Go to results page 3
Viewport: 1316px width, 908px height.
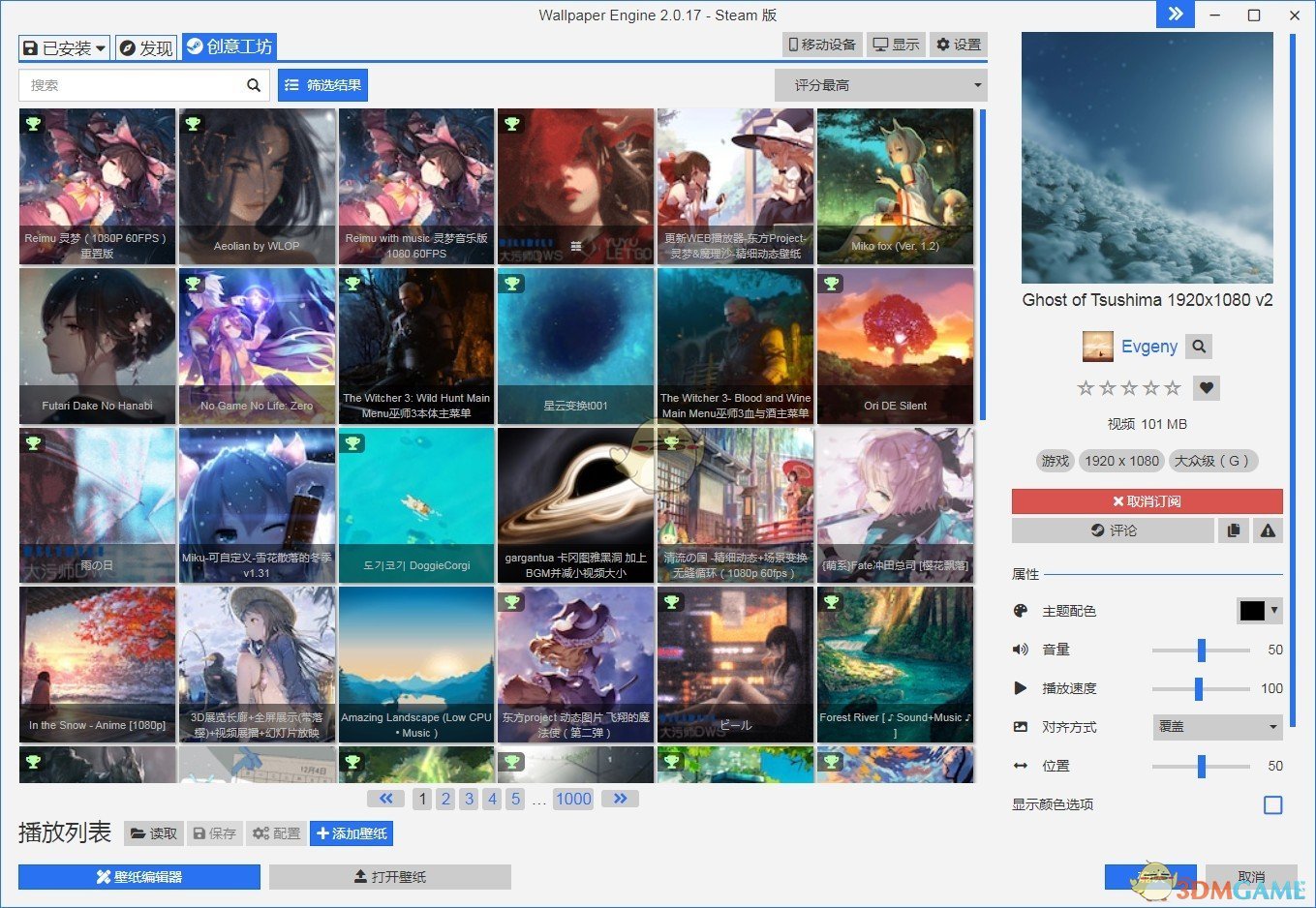(469, 799)
